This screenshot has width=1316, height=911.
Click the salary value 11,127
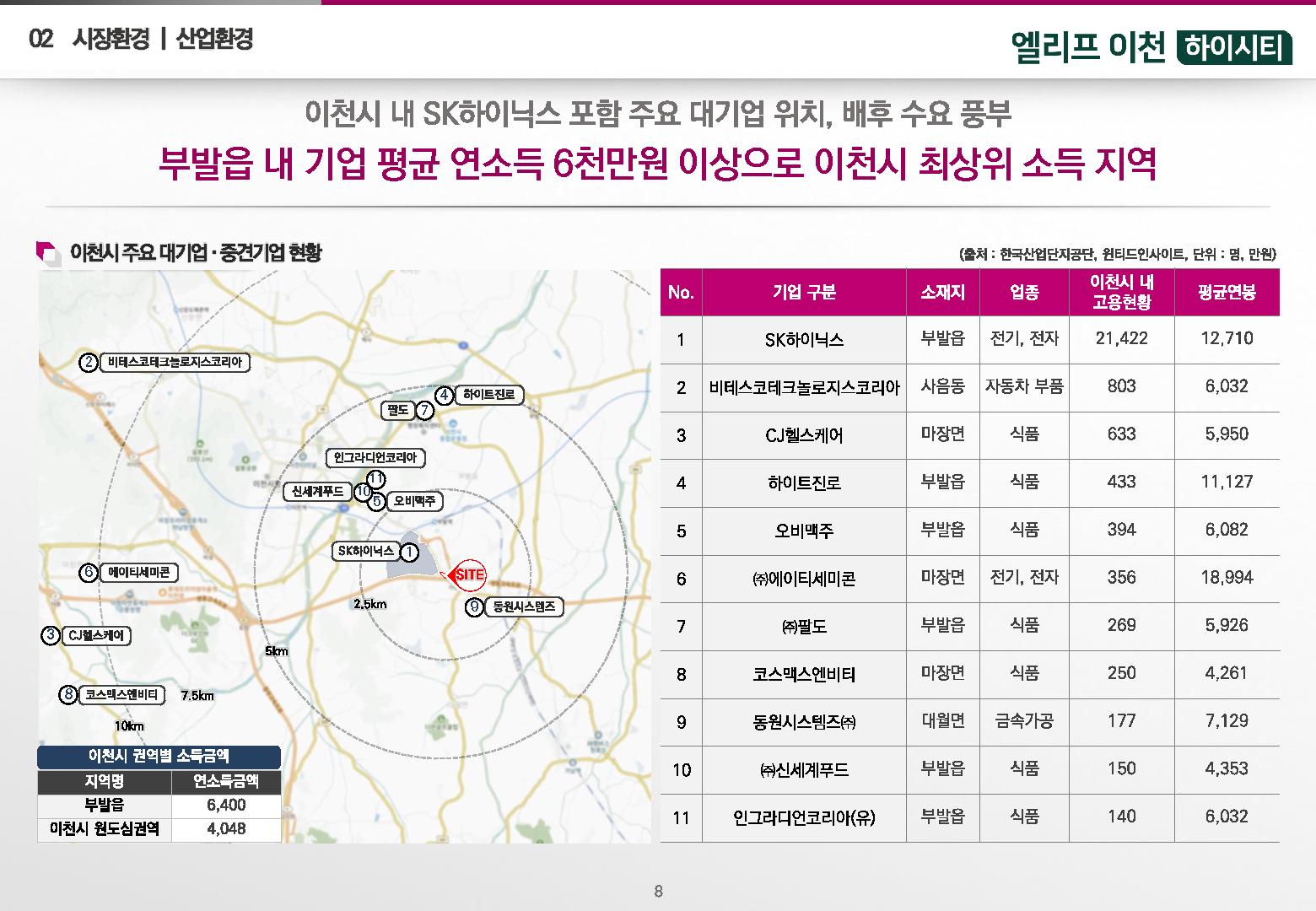[x=1227, y=482]
